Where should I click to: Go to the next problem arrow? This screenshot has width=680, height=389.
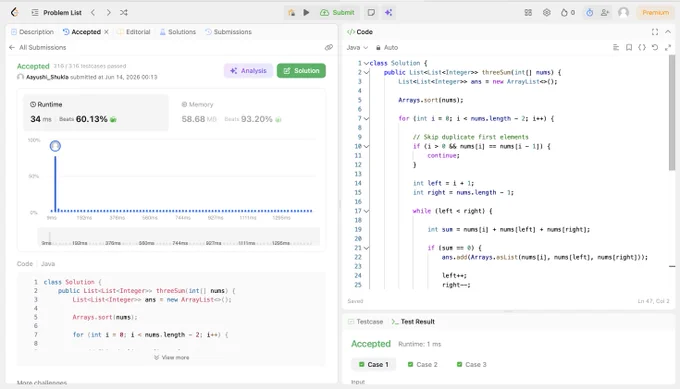coord(108,13)
